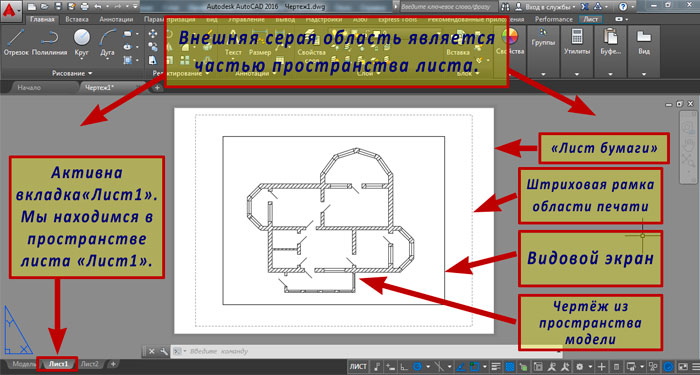Expand the Группы panel dropdown
Viewport: 700px width, 375px height.
pyautogui.click(x=543, y=74)
